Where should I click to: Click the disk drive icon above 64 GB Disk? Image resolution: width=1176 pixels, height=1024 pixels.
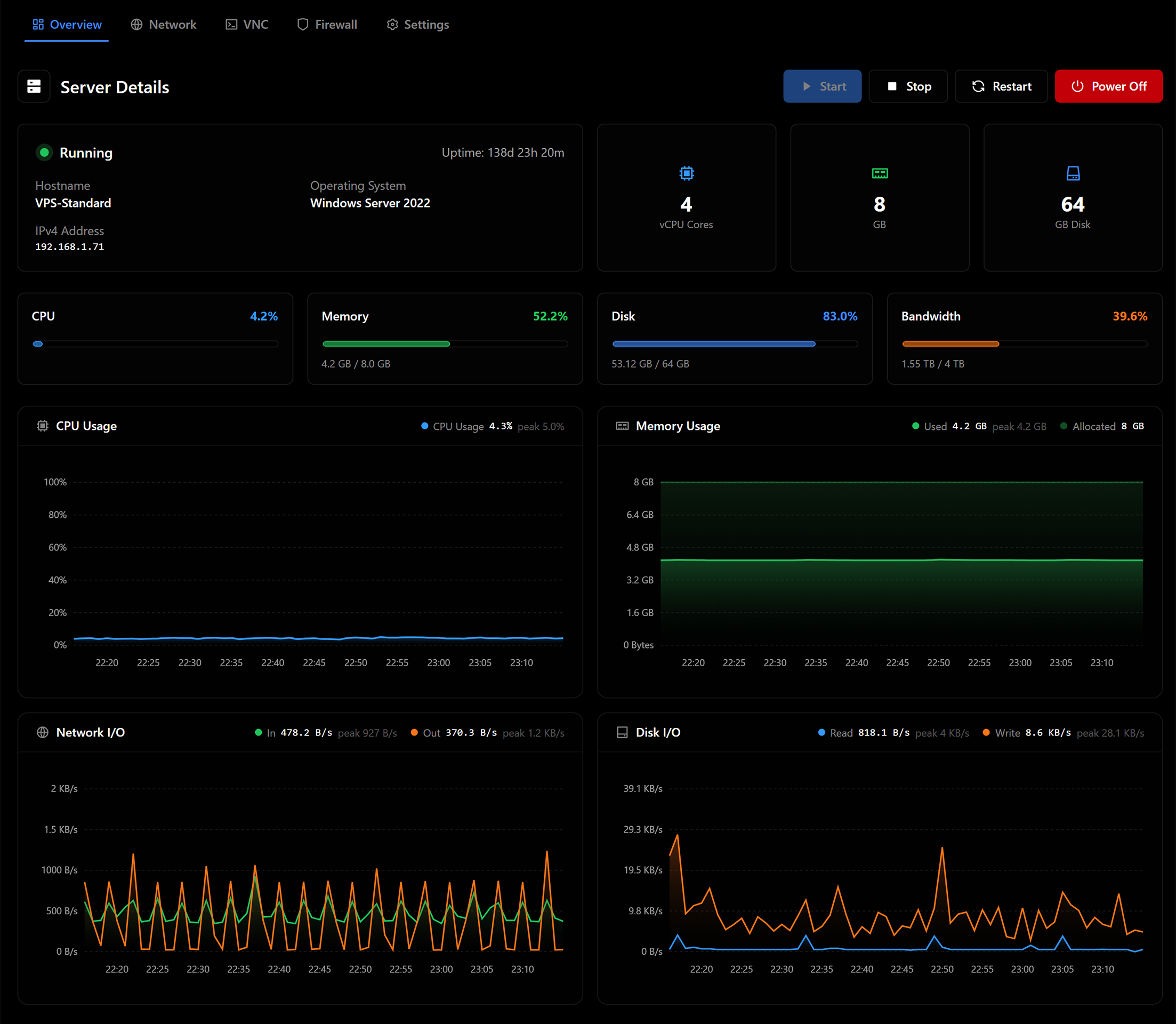point(1073,173)
